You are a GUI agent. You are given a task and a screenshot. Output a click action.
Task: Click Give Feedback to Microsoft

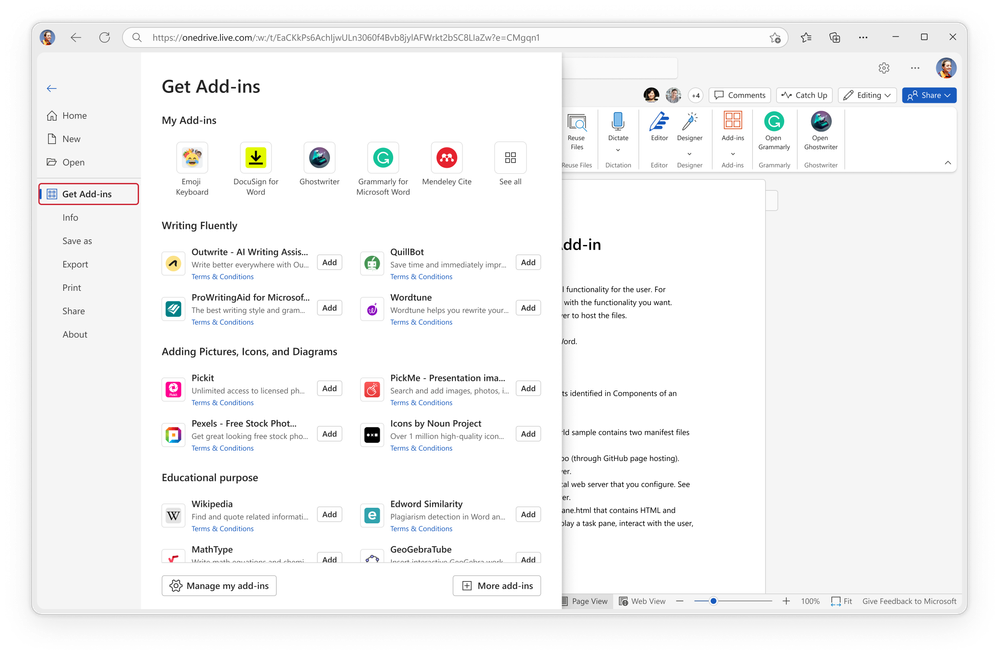pos(909,601)
